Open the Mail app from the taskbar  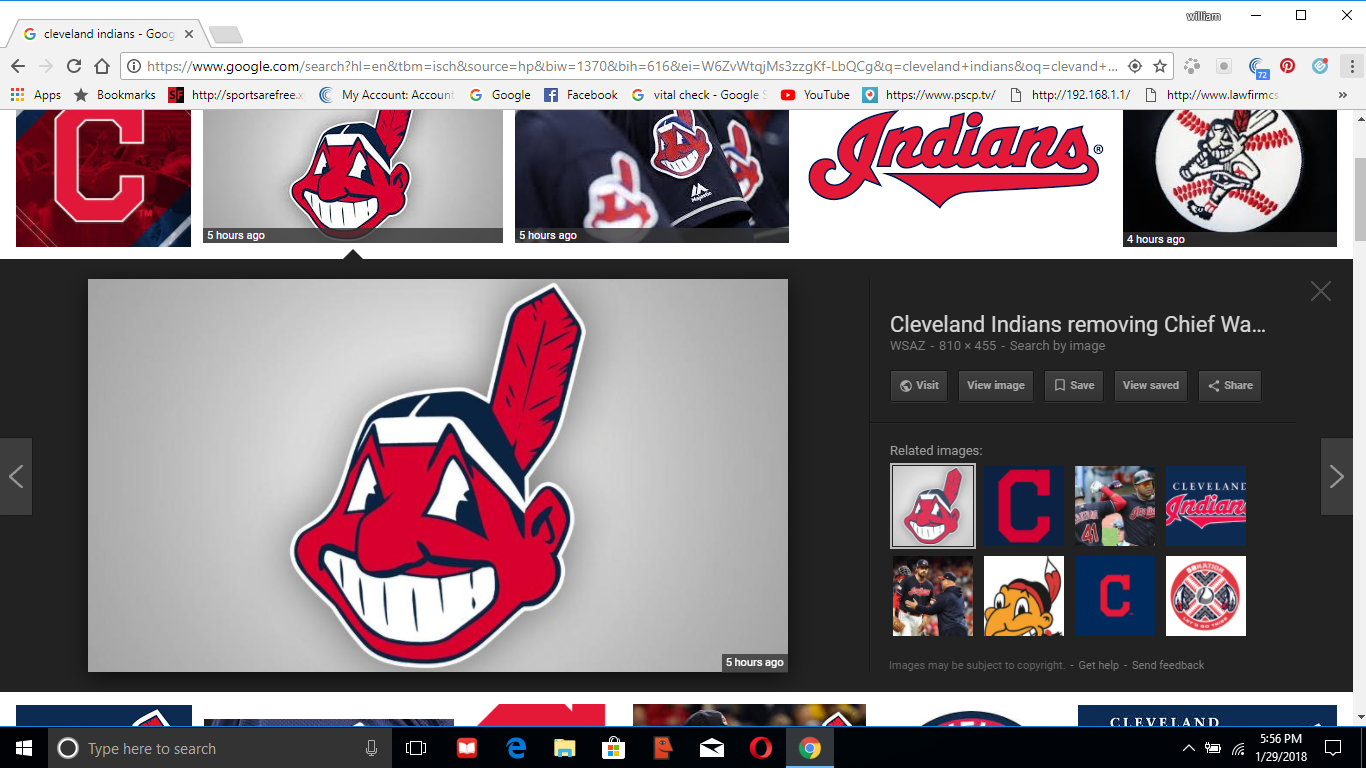712,748
